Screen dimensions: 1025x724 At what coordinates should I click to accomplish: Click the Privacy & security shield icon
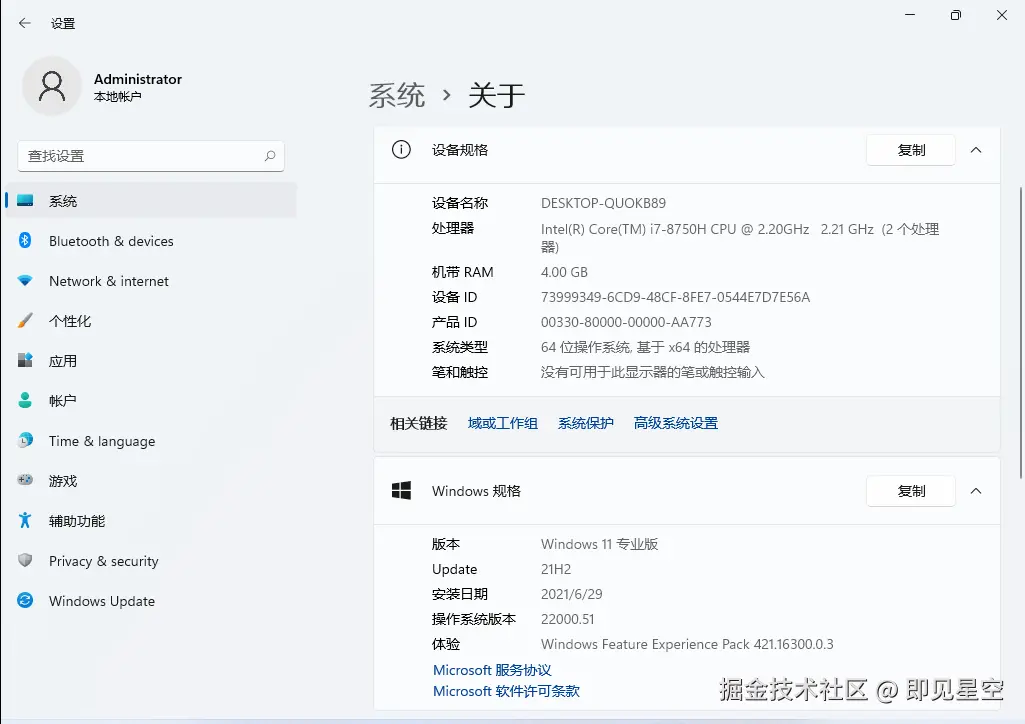pyautogui.click(x=25, y=561)
